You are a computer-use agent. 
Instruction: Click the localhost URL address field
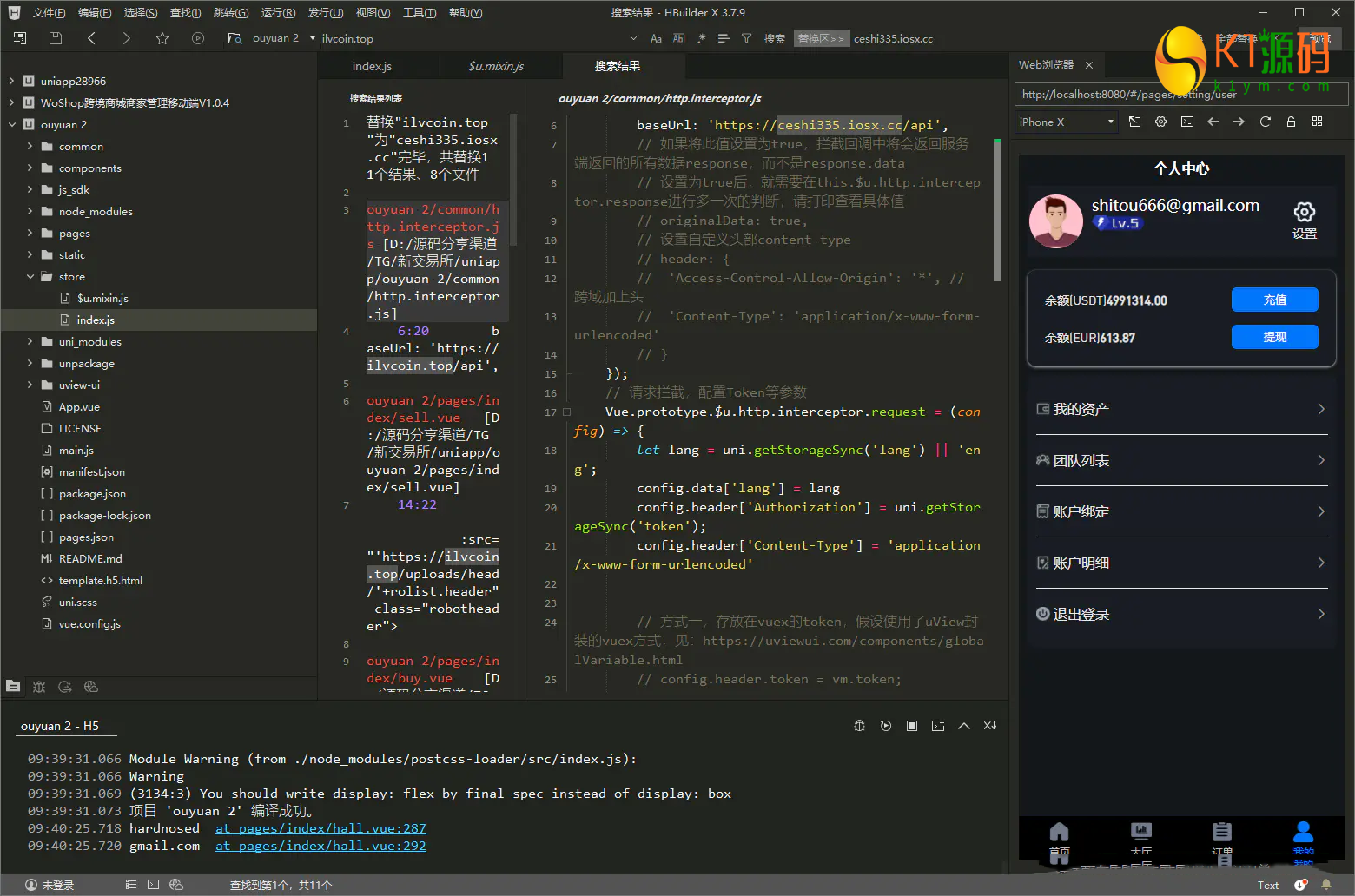pyautogui.click(x=1129, y=95)
